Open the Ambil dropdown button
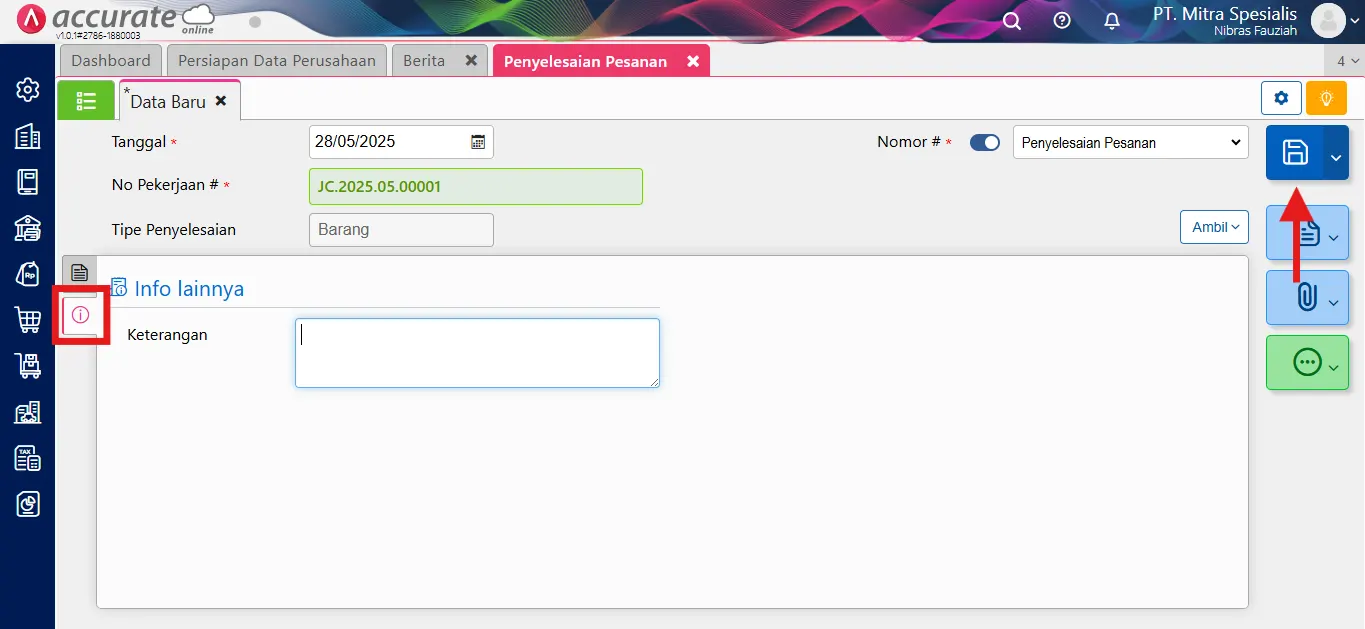The image size is (1365, 629). pyautogui.click(x=1214, y=227)
